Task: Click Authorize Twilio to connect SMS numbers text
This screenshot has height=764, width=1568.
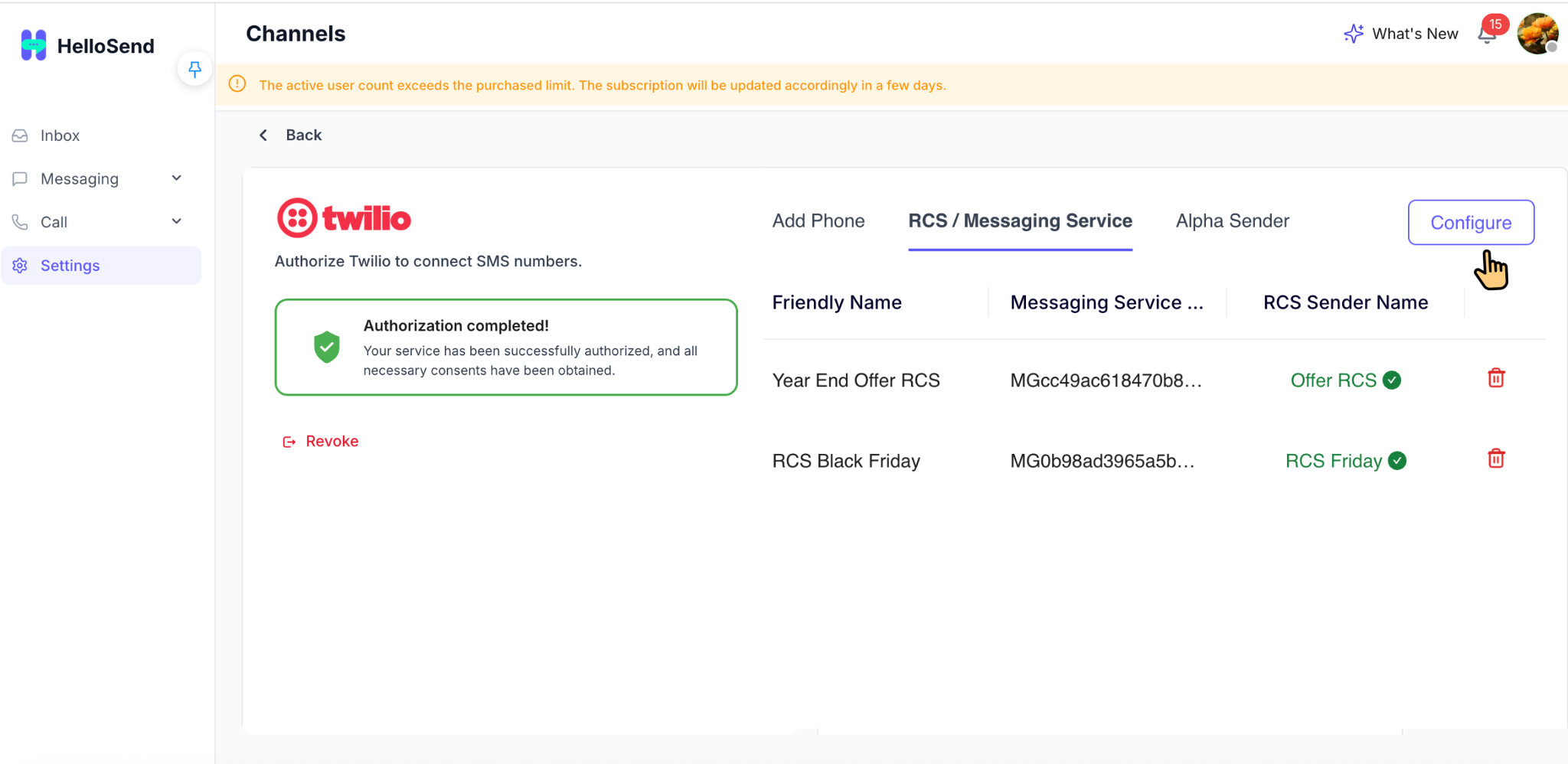Action: click(x=428, y=261)
